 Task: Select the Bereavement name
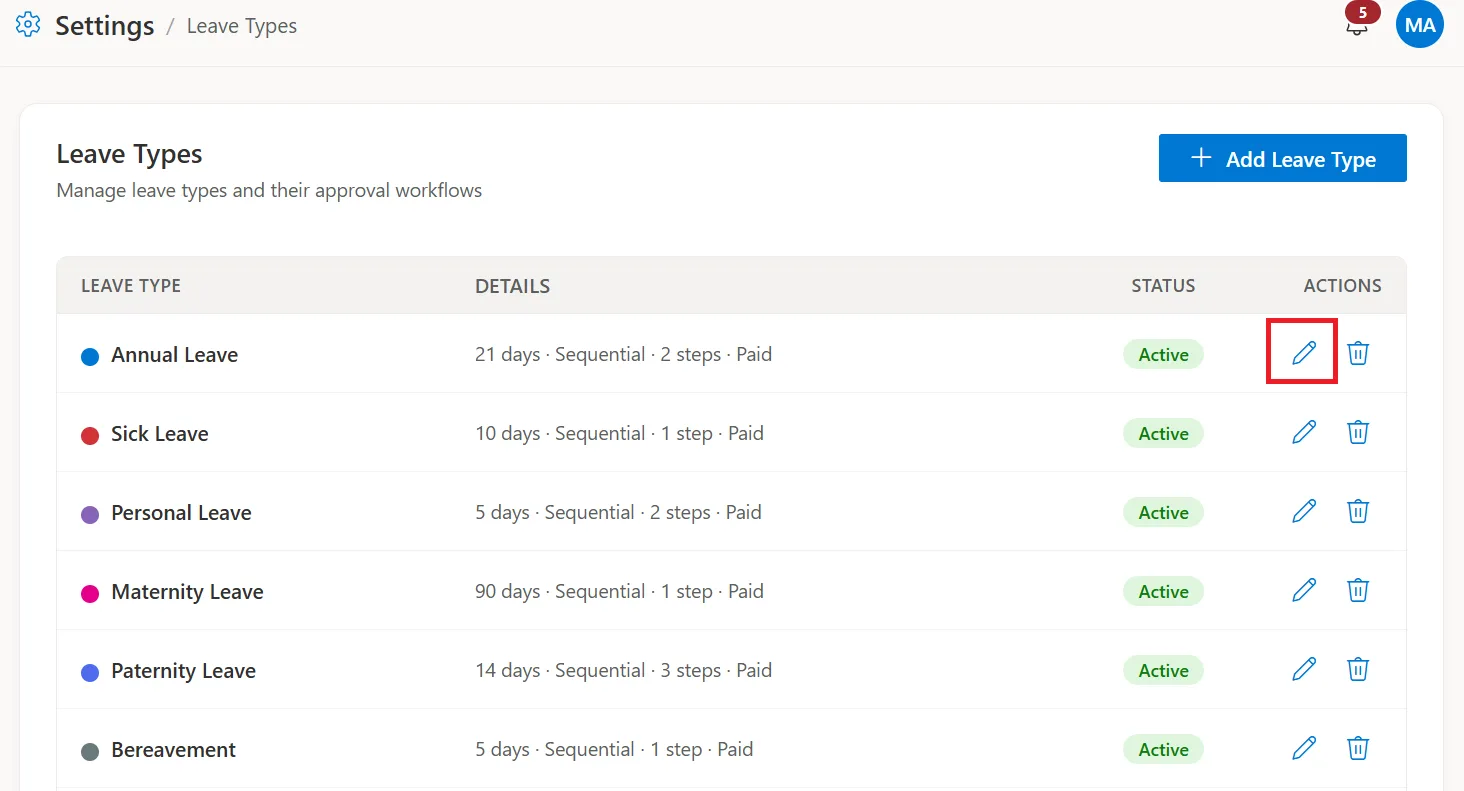click(174, 750)
